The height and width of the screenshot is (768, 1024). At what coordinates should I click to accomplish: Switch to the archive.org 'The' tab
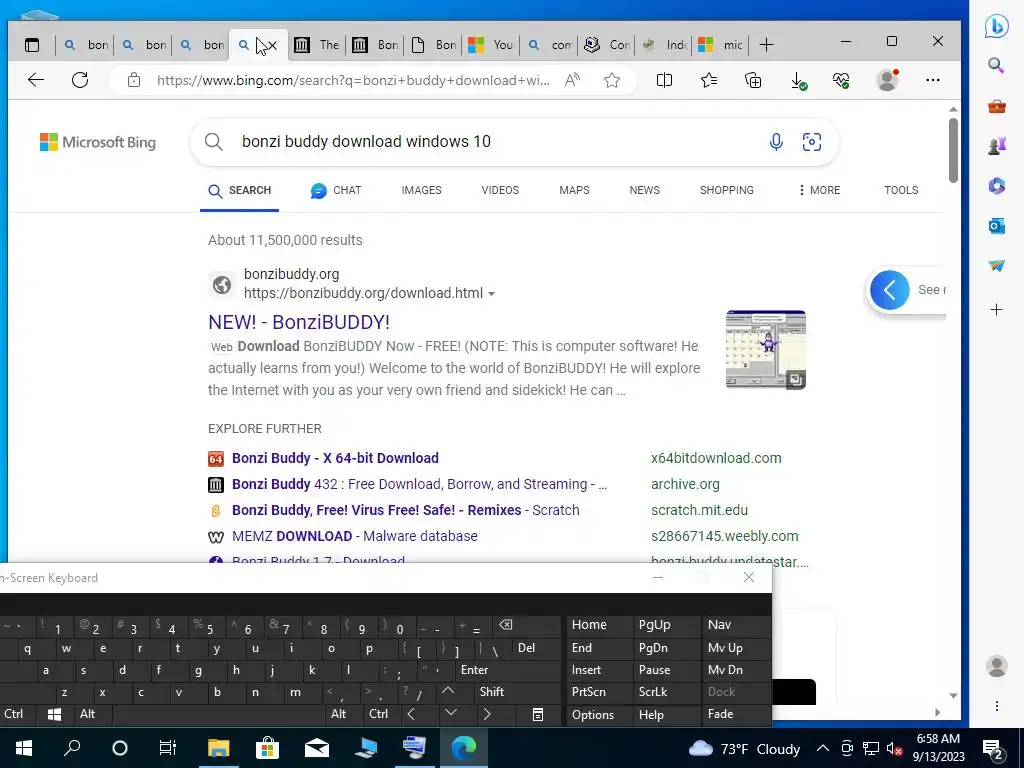pyautogui.click(x=317, y=45)
